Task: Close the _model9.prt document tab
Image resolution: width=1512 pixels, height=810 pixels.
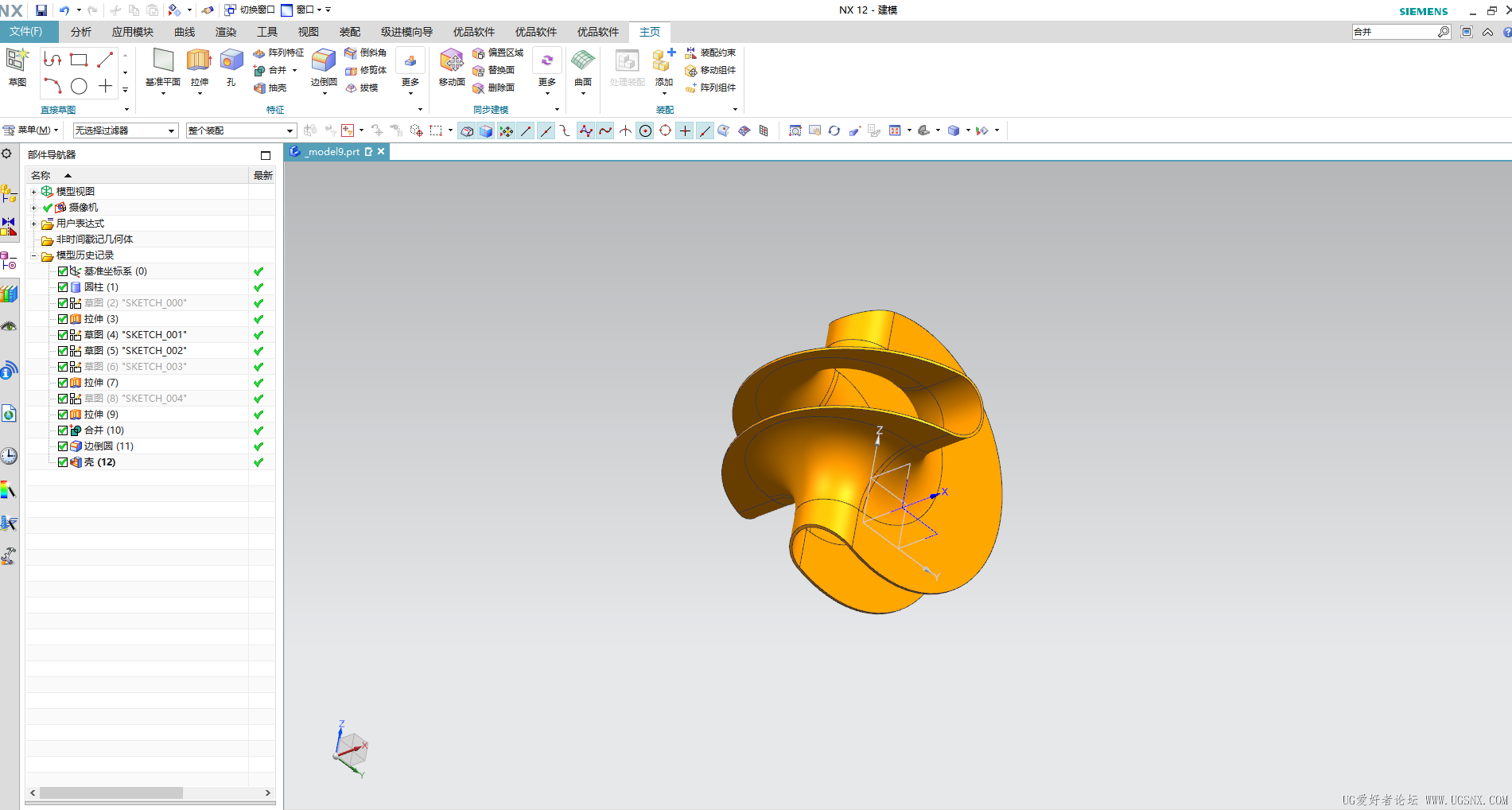Action: [381, 151]
